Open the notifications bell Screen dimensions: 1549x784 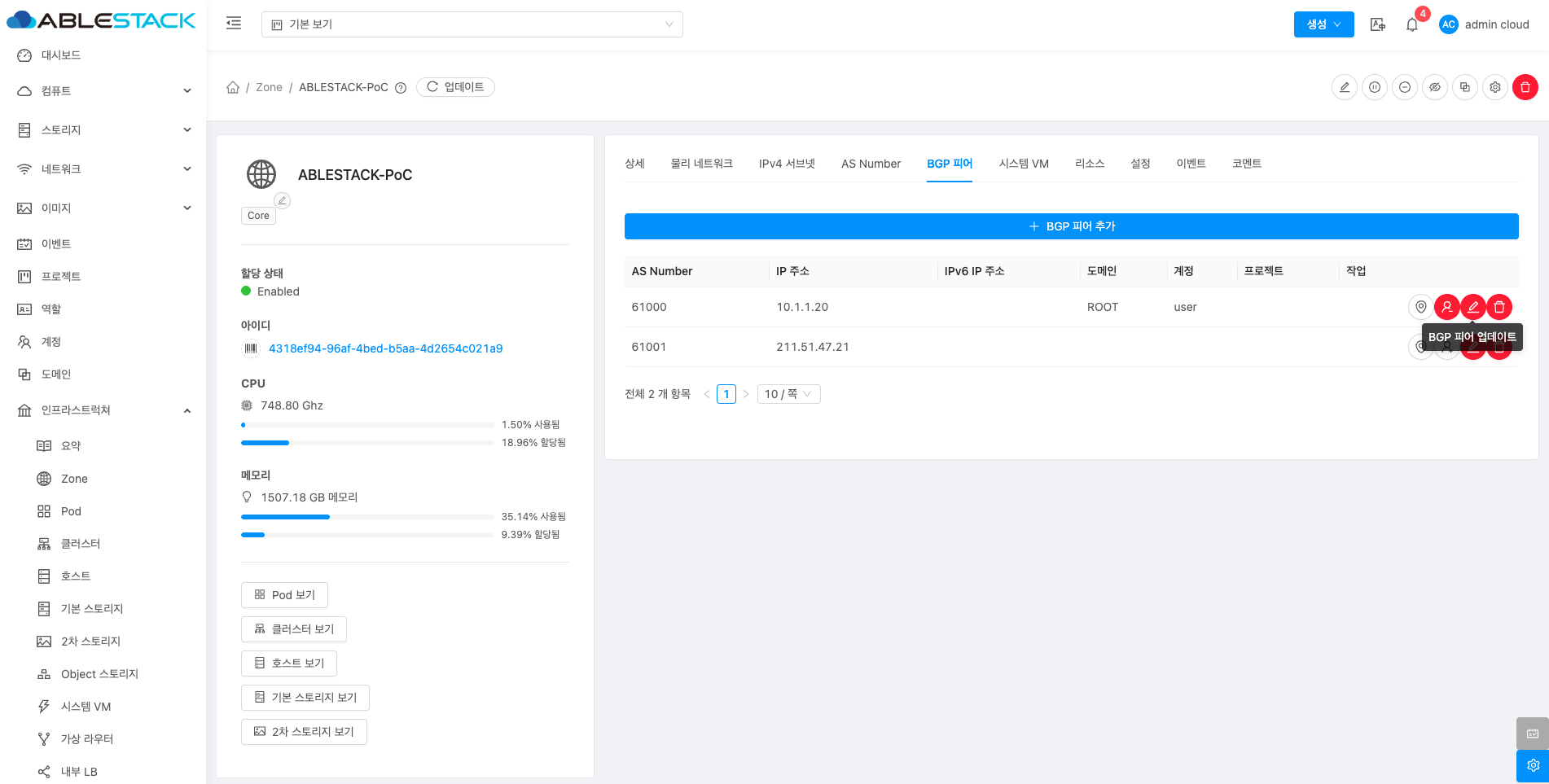pos(1412,24)
